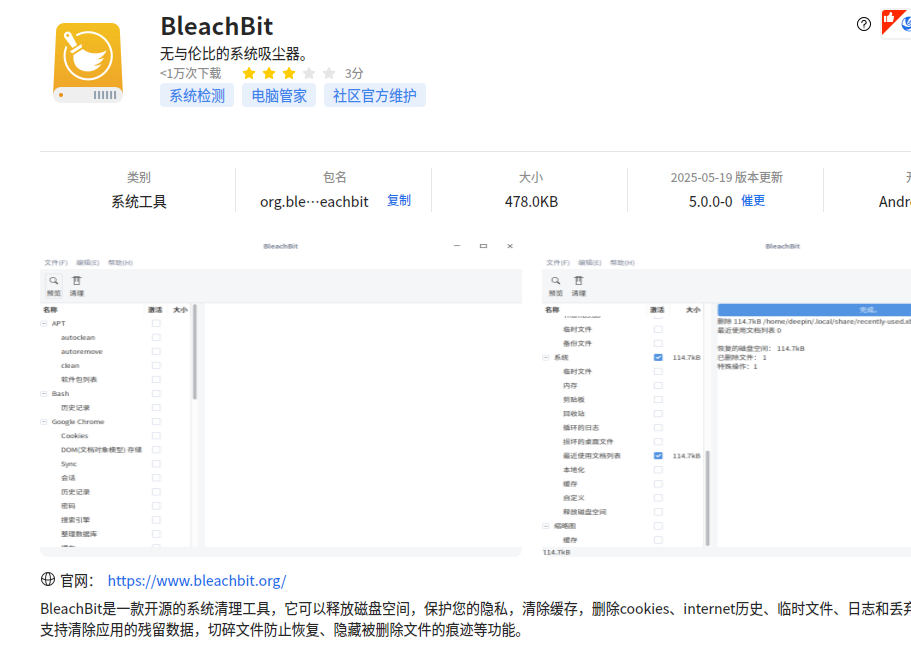Image resolution: width=911 pixels, height=661 pixels.
Task: Click the 包名 column label
Action: [x=335, y=177]
